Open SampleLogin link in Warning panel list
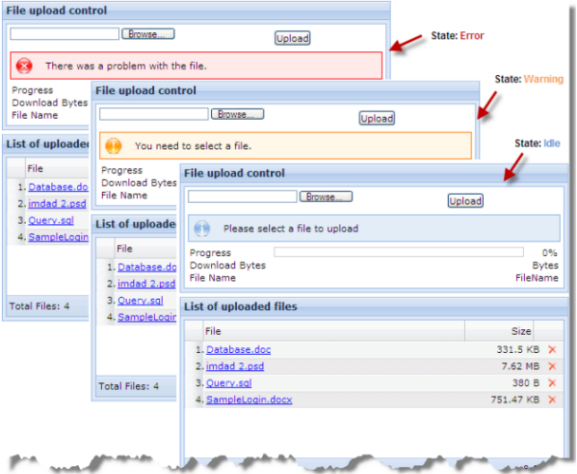This screenshot has height=474, width=577. pyautogui.click(x=147, y=317)
